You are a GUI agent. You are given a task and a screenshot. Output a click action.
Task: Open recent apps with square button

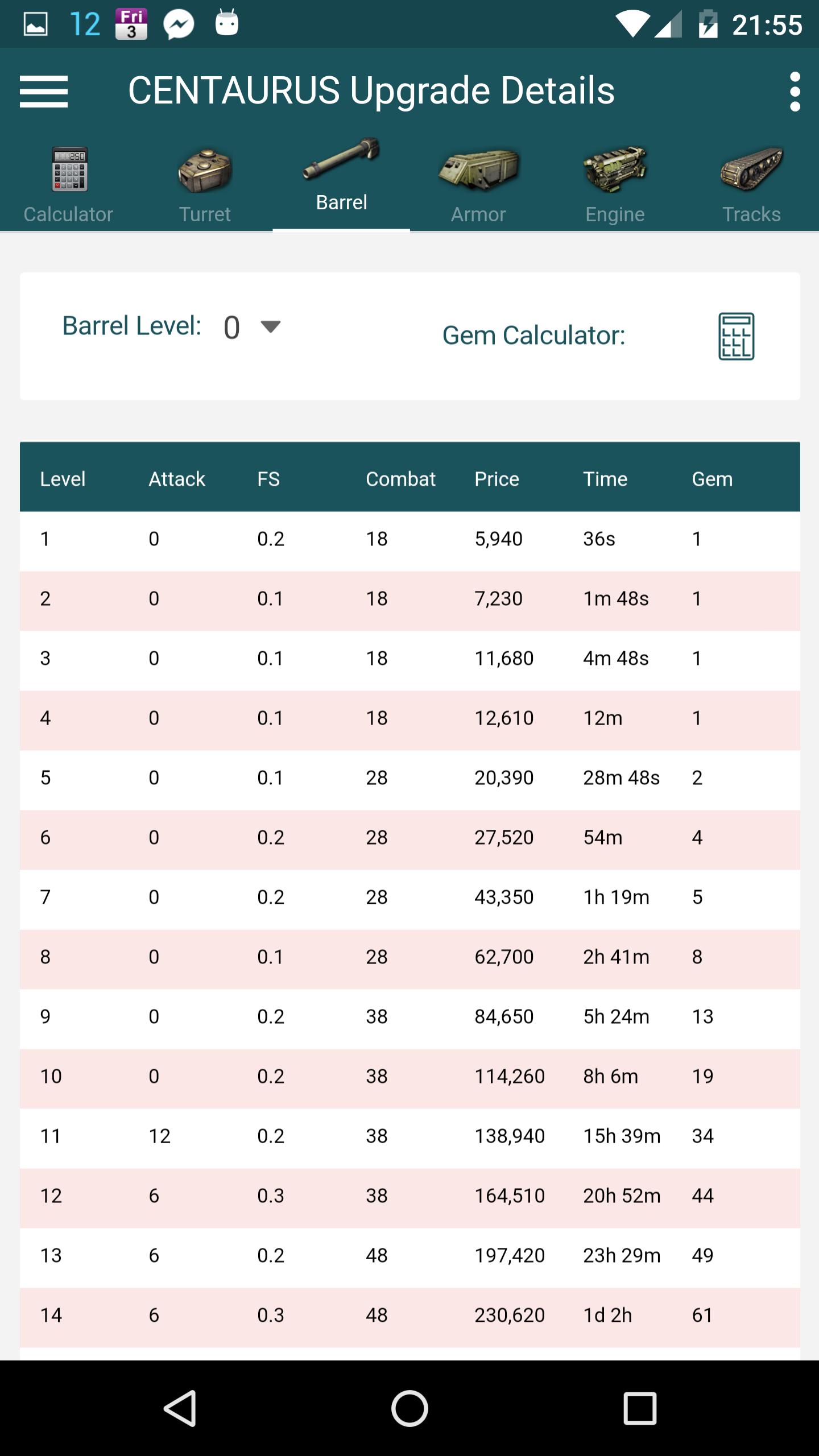(640, 1408)
